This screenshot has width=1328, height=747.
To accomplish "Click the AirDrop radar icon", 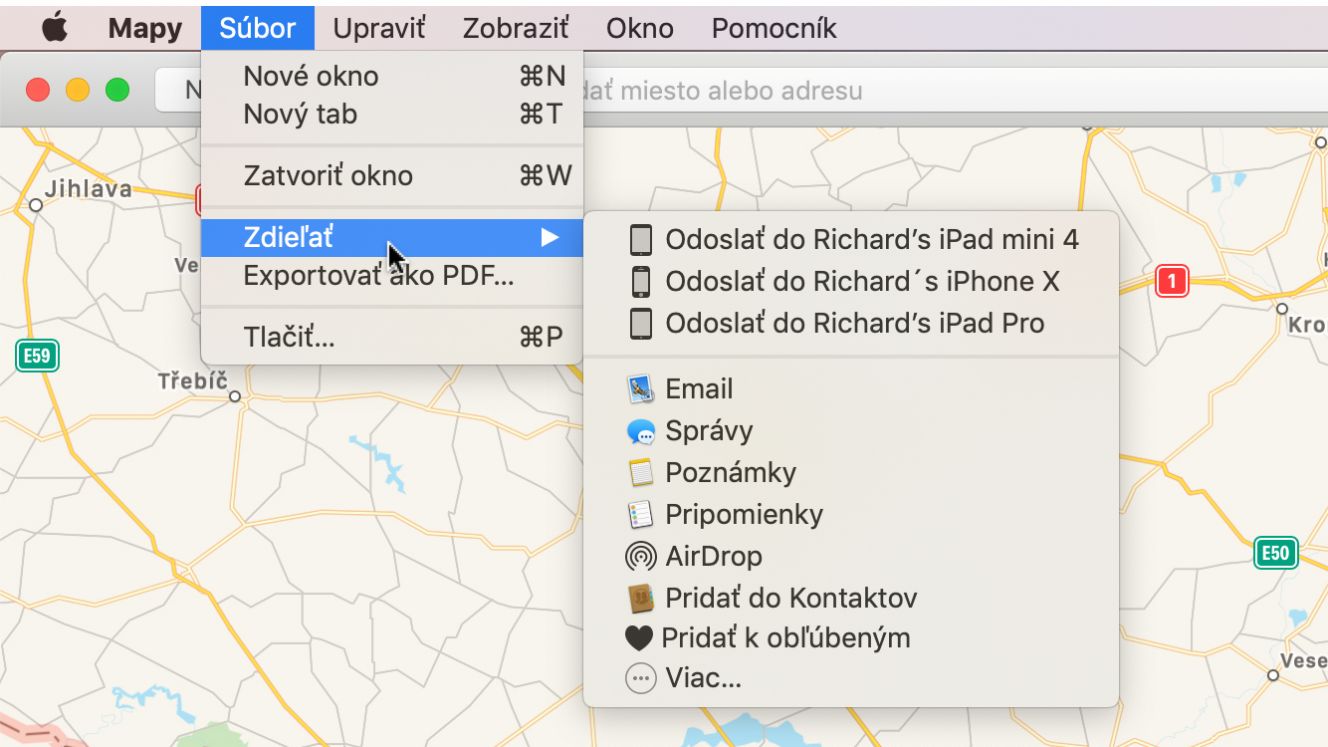I will pyautogui.click(x=640, y=556).
